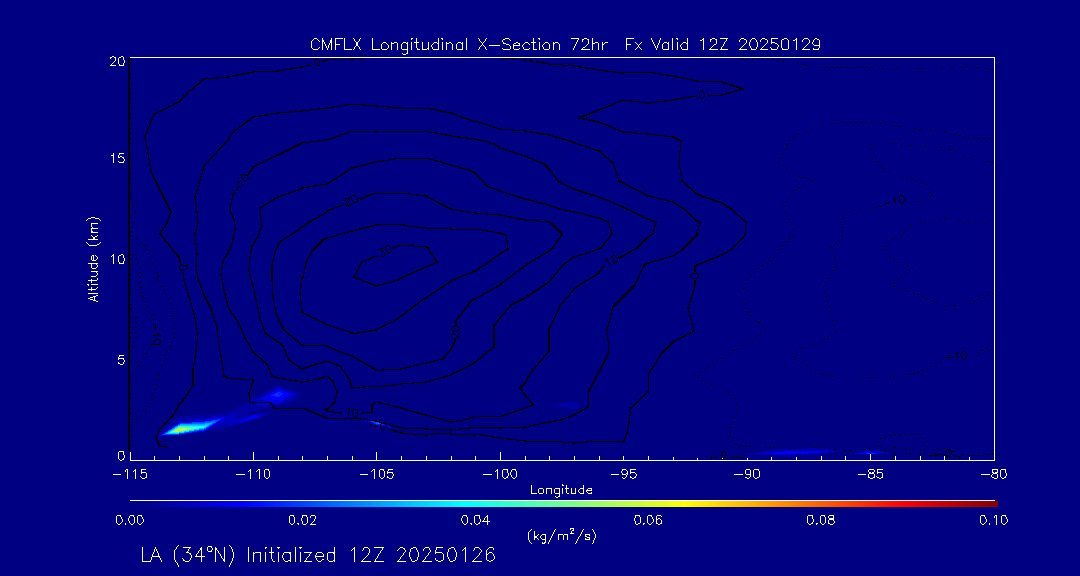Click the colorbar value "0.00"
The width and height of the screenshot is (1080, 576).
point(130,520)
